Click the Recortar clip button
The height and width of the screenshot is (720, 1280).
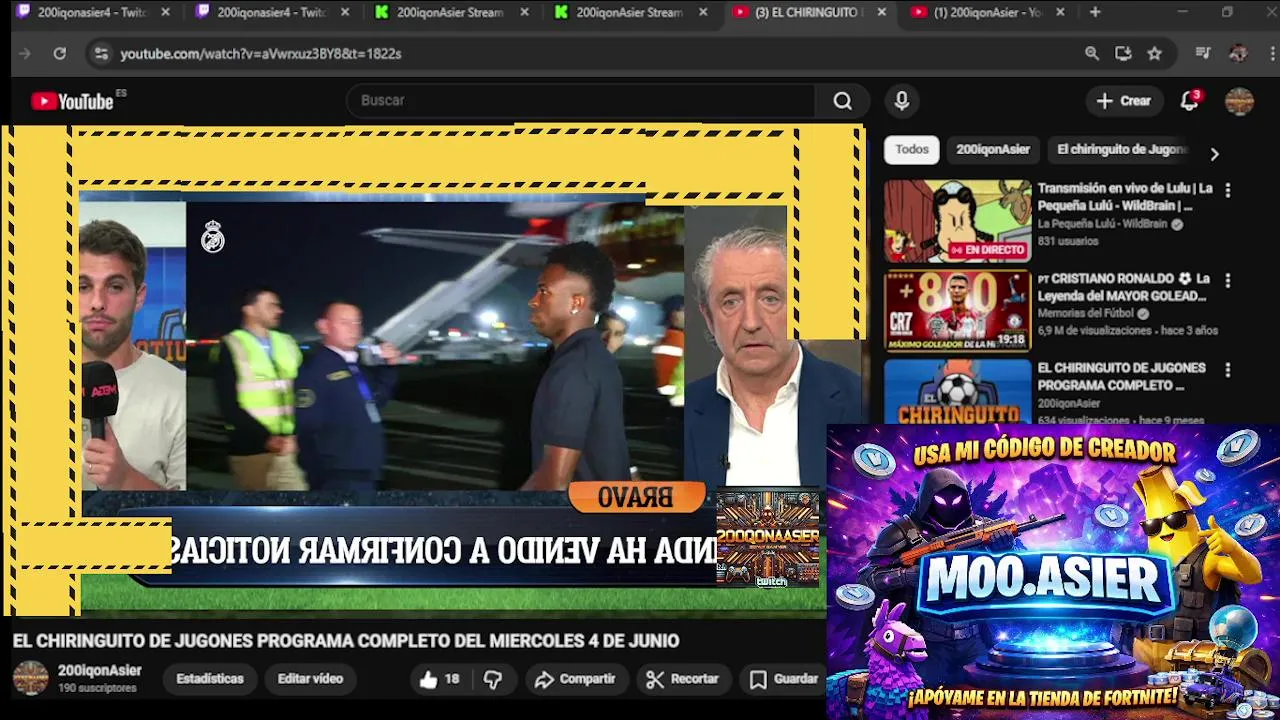(x=683, y=679)
